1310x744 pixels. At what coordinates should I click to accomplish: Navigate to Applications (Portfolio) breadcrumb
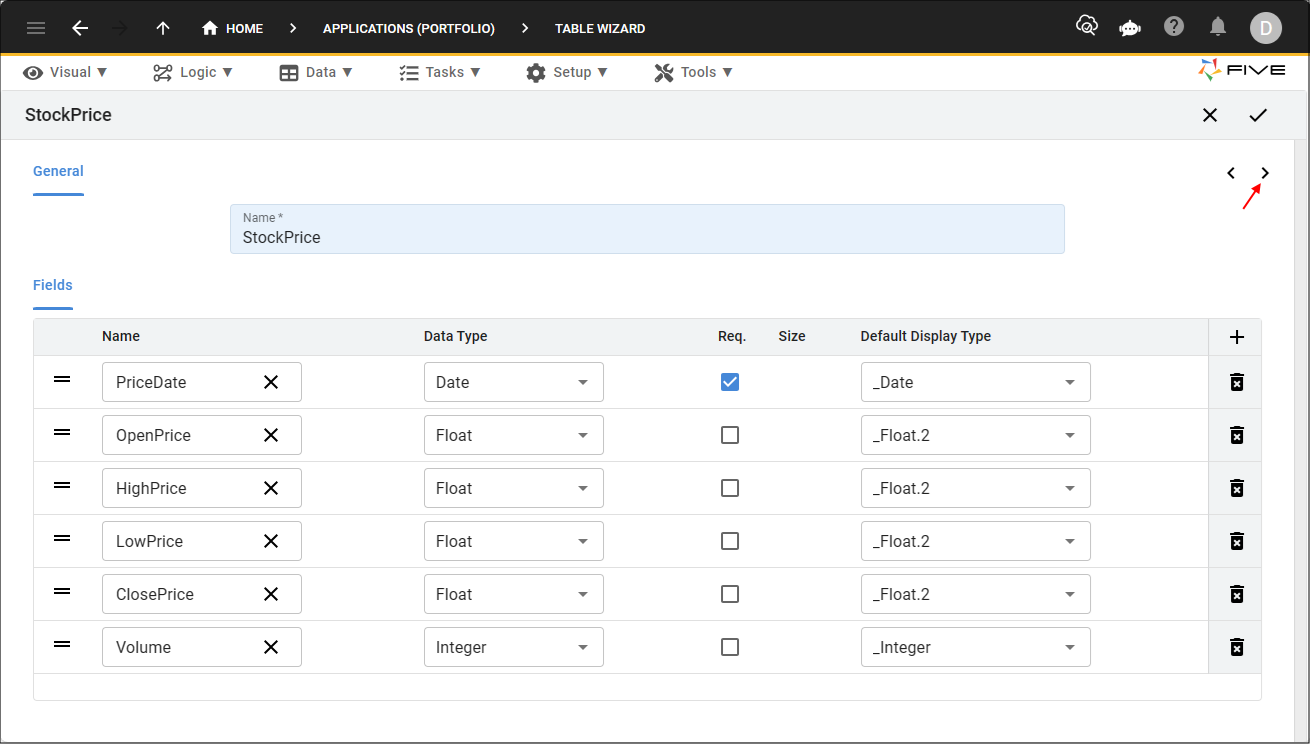point(409,28)
